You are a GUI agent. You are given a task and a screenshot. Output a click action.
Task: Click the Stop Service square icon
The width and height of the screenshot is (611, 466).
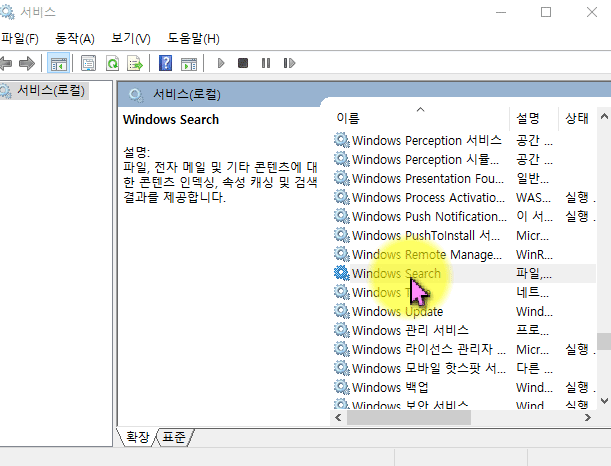243,63
